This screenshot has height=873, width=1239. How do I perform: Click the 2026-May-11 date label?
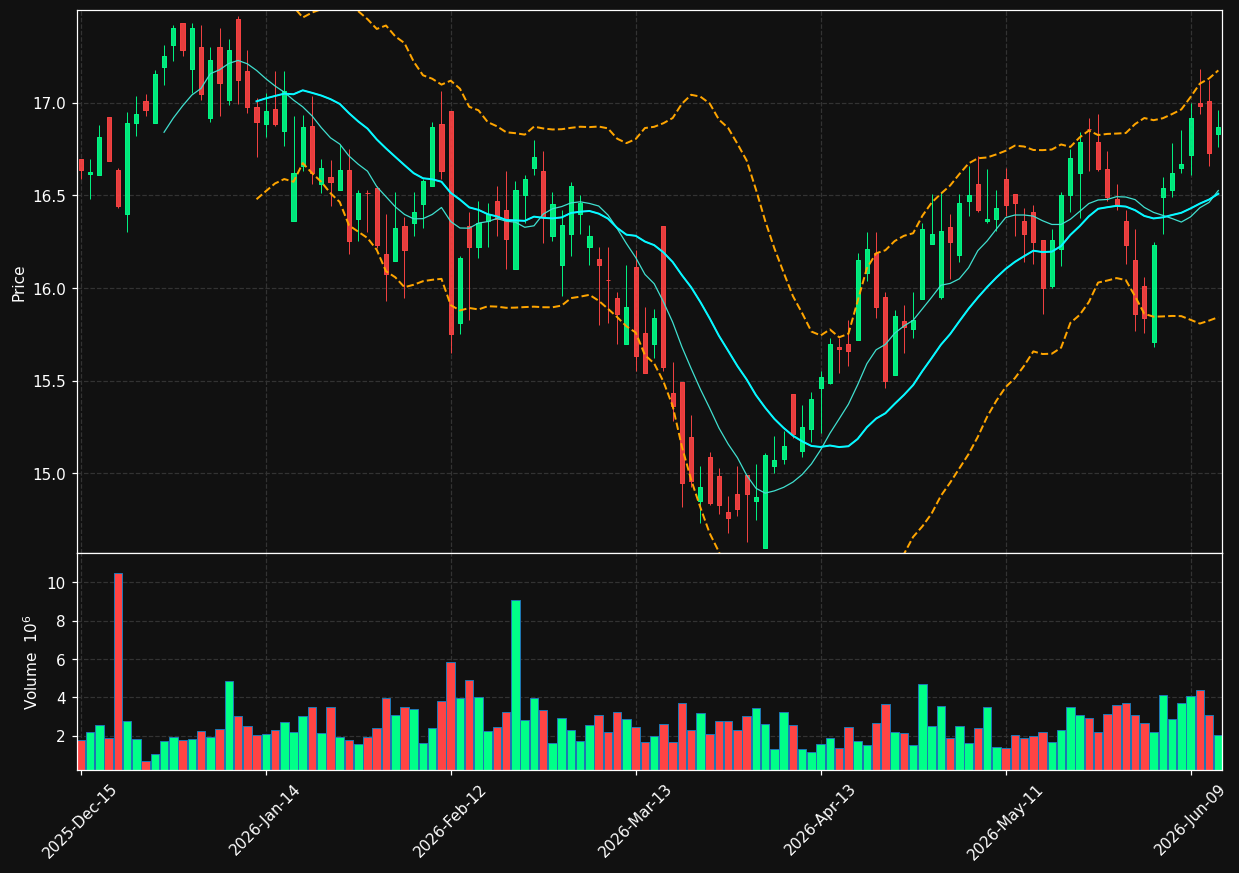click(1004, 821)
